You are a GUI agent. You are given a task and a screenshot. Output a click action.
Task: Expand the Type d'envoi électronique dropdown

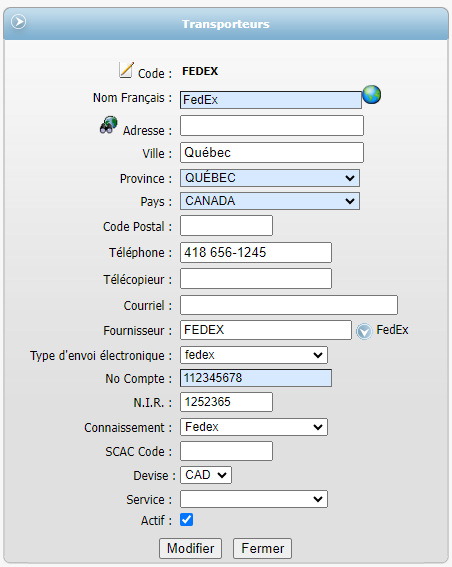pyautogui.click(x=254, y=355)
